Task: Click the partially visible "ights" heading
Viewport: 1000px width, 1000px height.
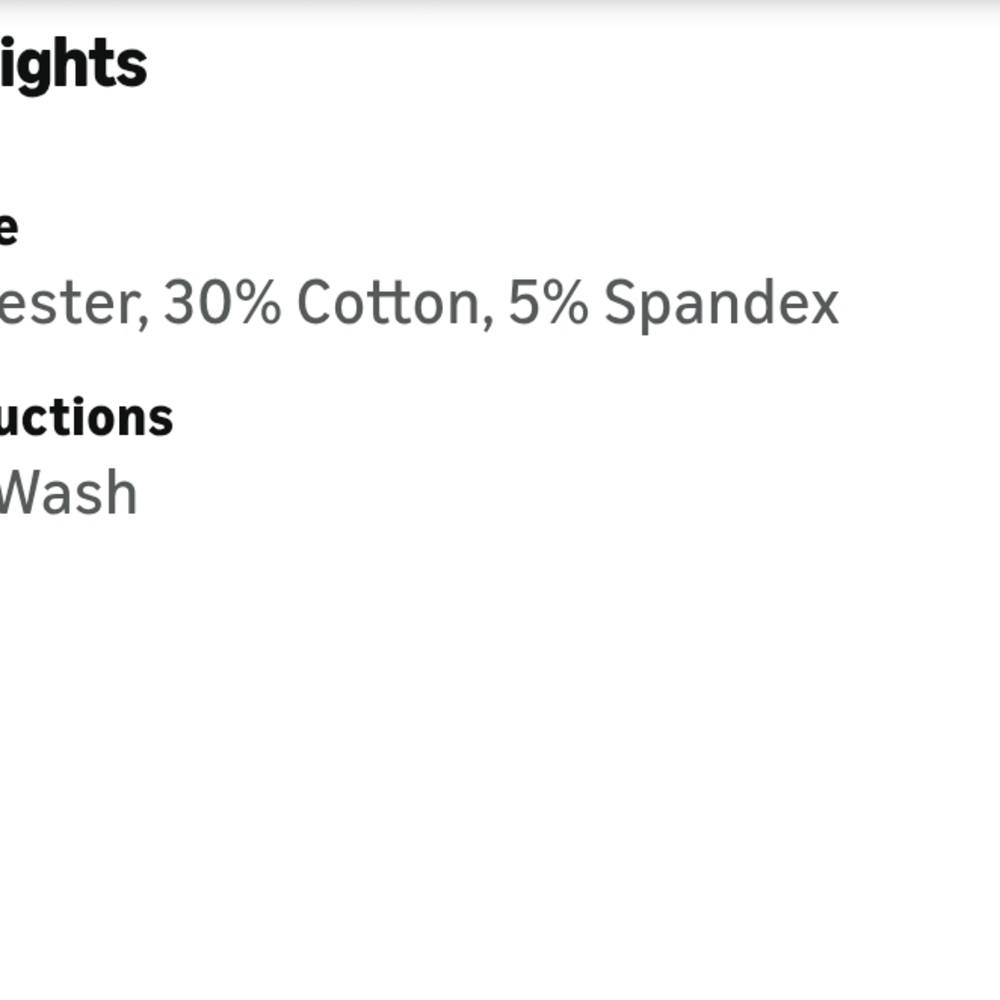Action: click(x=73, y=66)
